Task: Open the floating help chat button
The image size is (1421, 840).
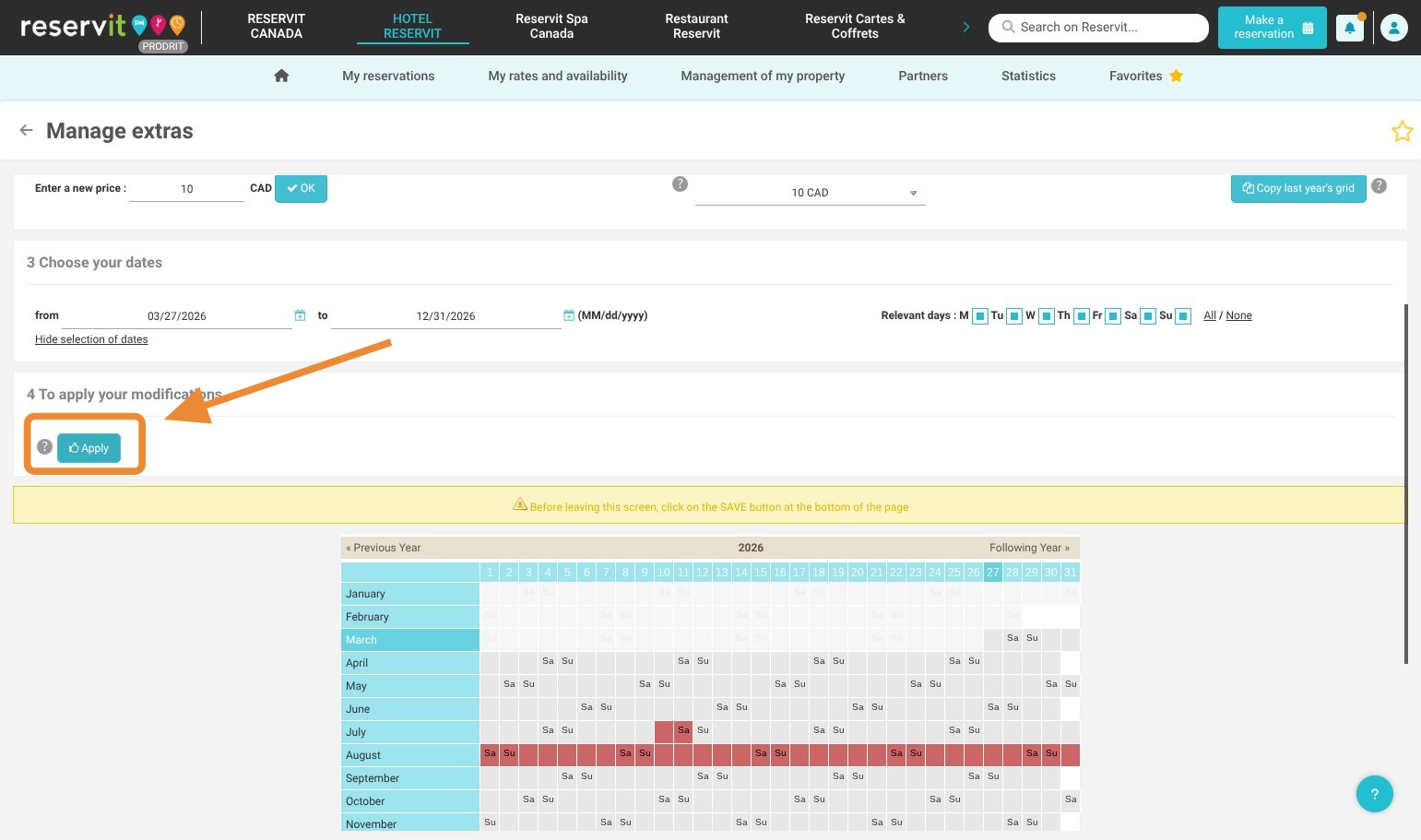Action: 1374,794
